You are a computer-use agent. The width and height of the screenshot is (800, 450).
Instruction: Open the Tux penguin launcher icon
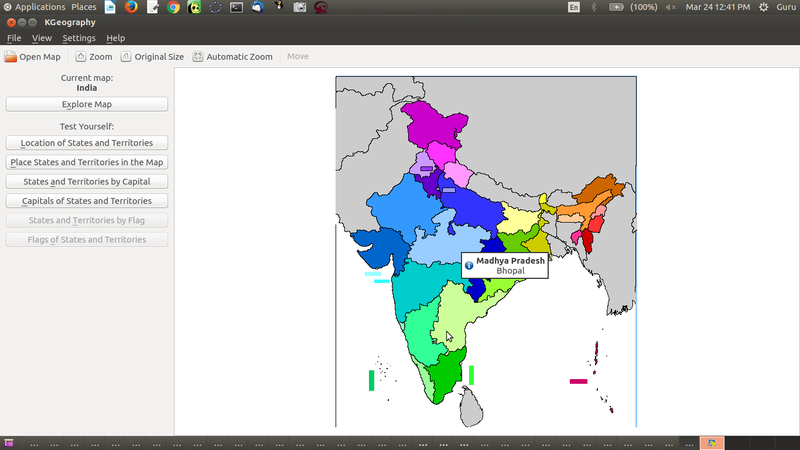pos(279,7)
